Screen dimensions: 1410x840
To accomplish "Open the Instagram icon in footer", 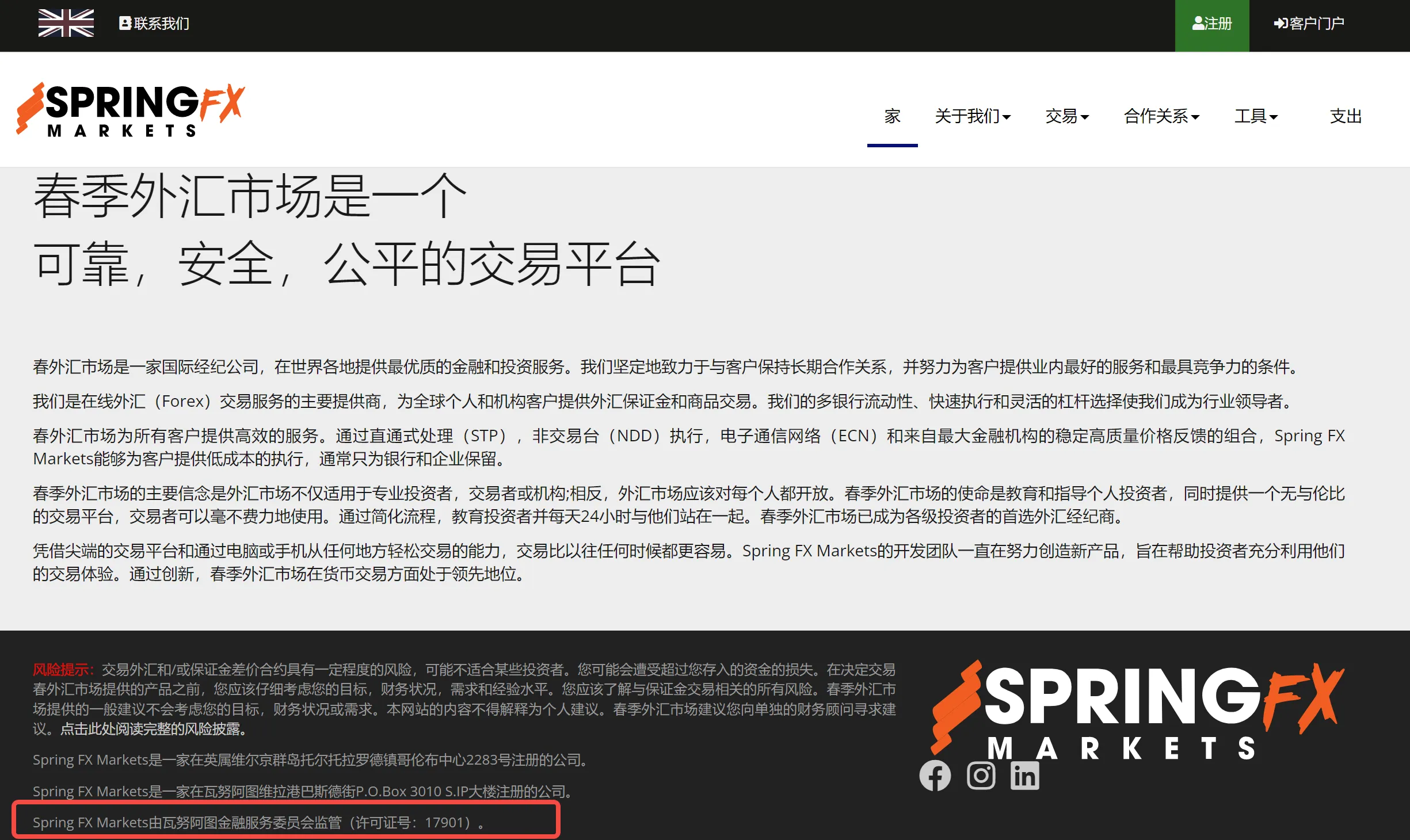I will (x=981, y=776).
